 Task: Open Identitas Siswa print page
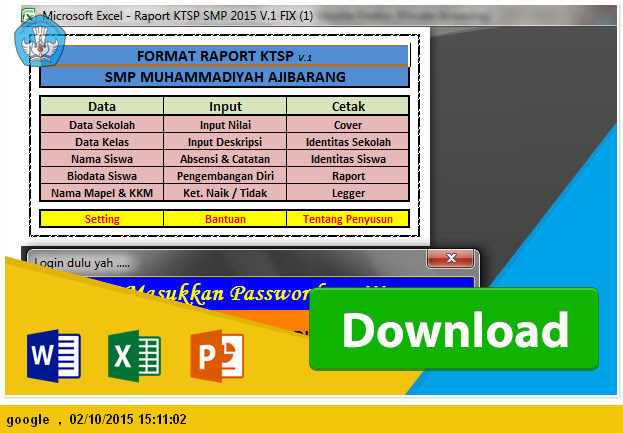click(x=348, y=159)
